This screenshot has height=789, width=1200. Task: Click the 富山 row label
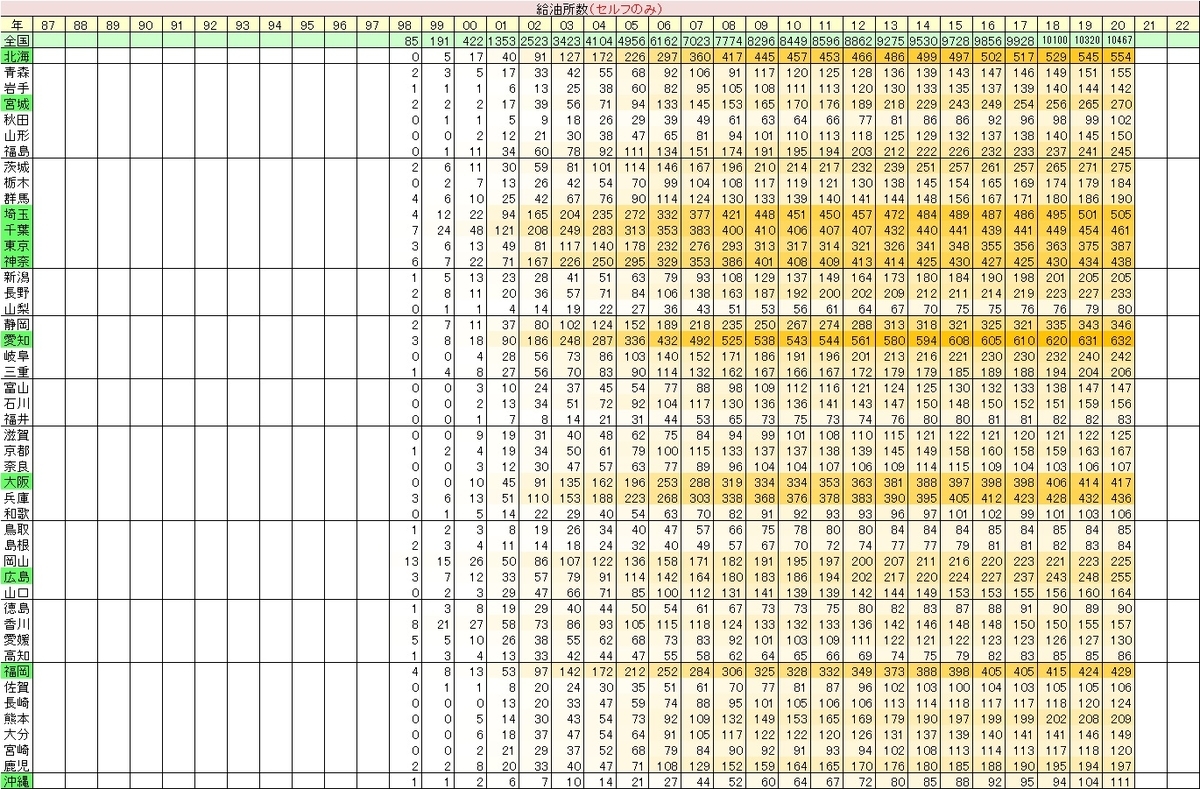point(16,388)
